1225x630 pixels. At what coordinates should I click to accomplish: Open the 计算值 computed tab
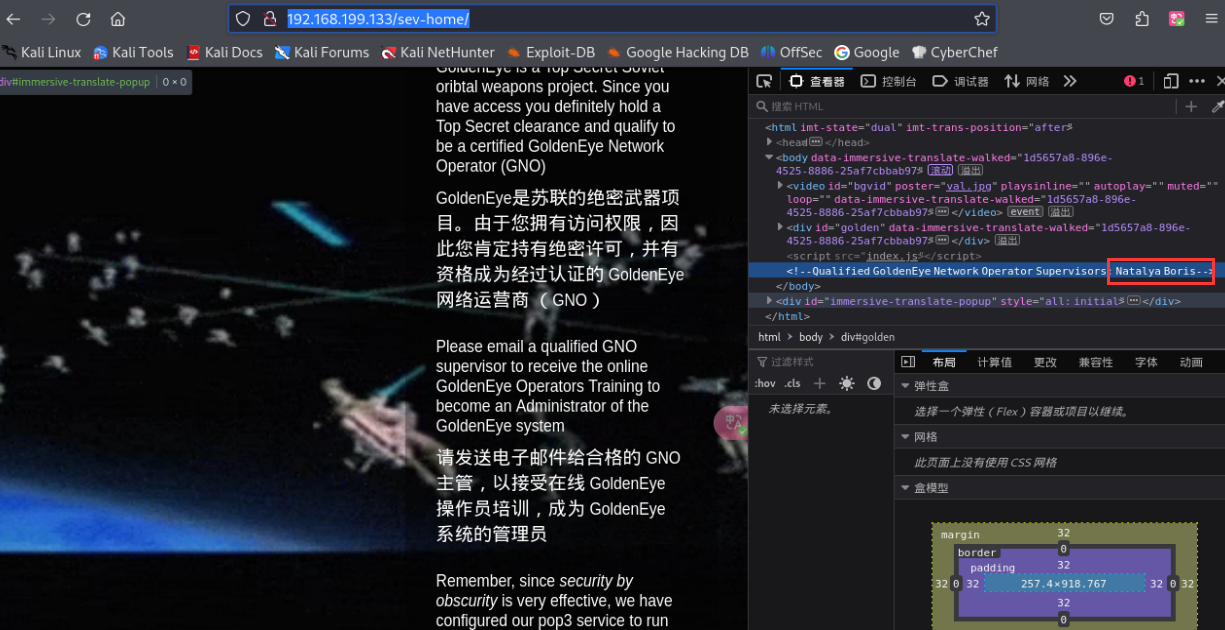tap(994, 362)
